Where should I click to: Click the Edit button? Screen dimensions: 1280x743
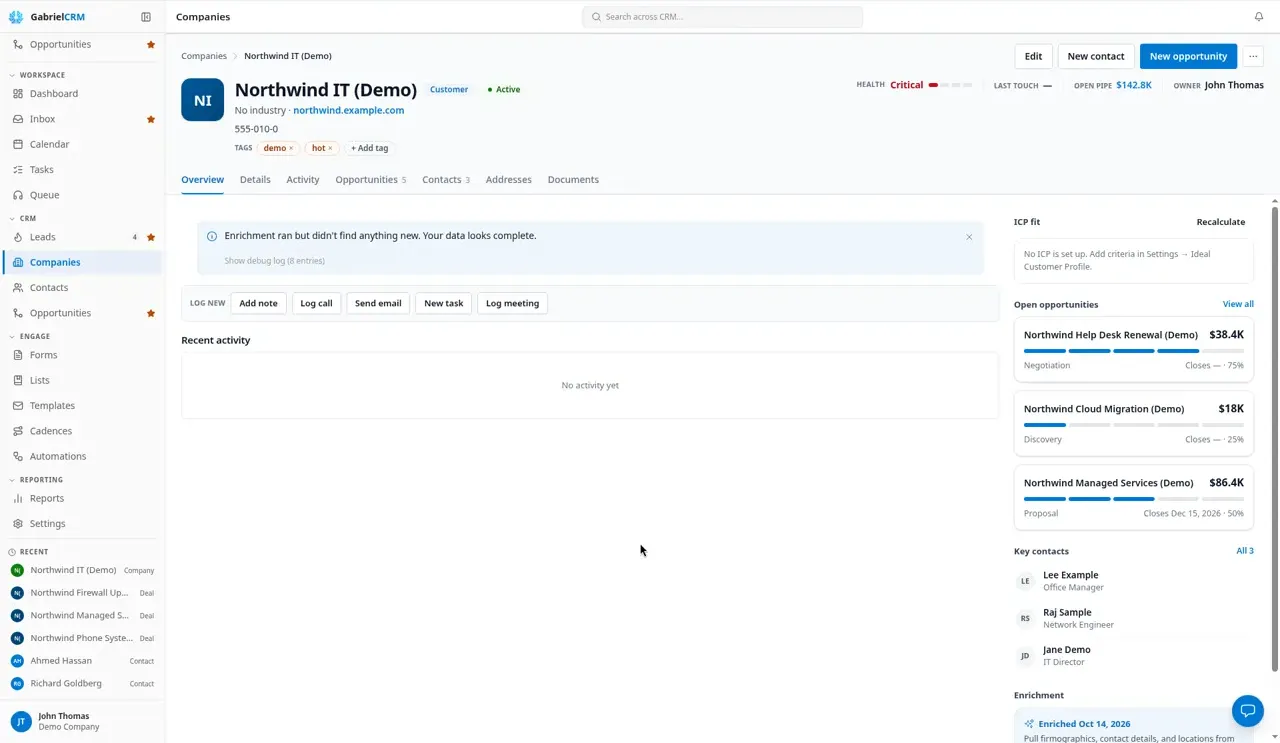[1033, 56]
